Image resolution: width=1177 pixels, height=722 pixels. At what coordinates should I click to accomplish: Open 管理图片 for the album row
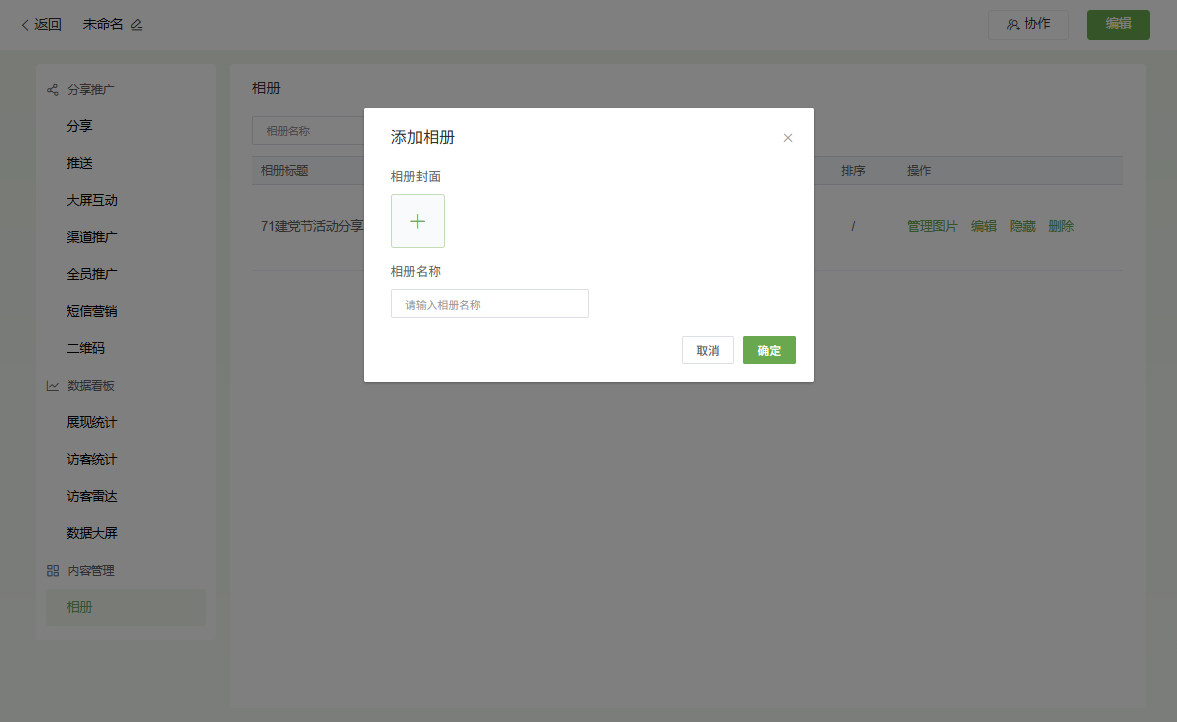932,227
